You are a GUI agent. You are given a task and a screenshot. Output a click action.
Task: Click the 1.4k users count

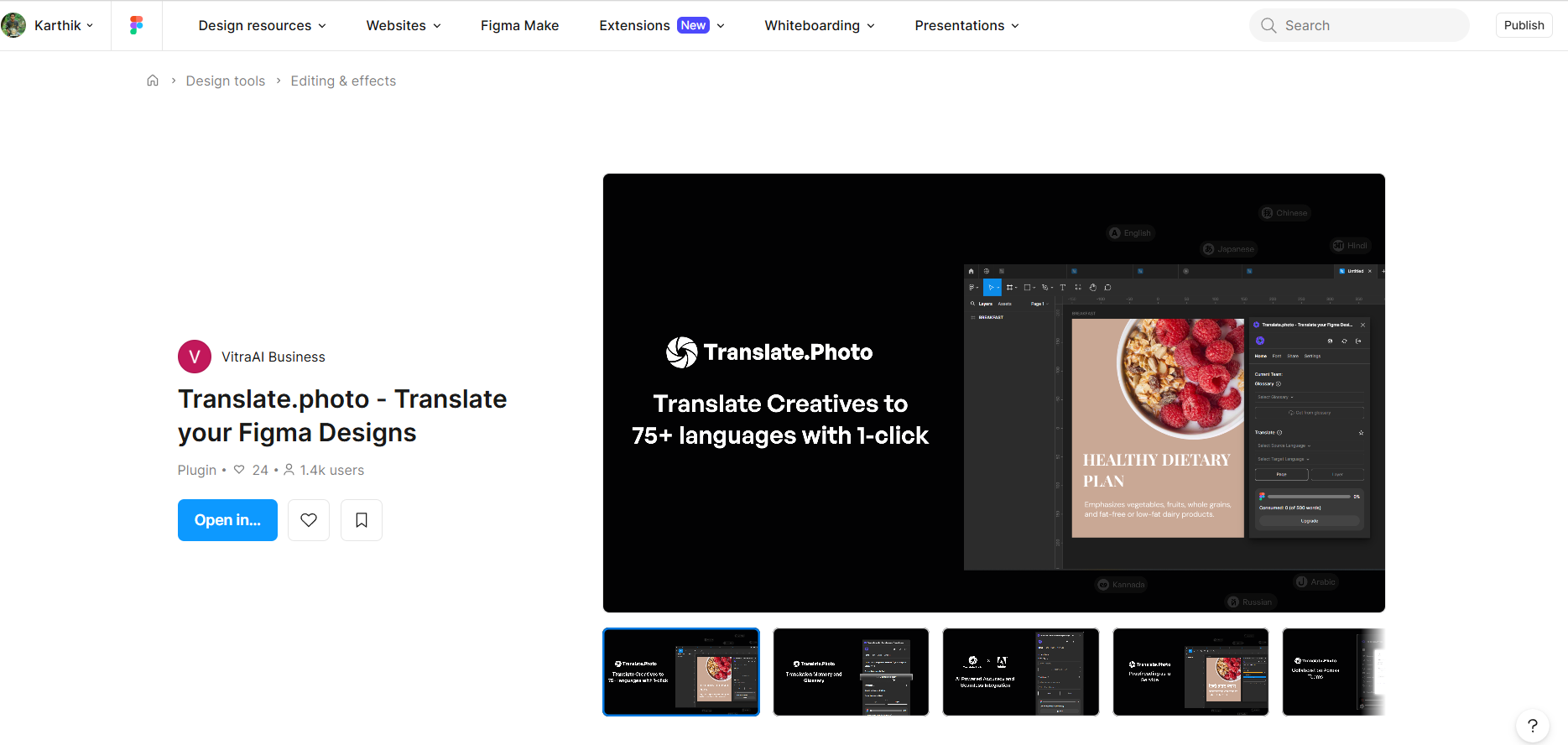click(x=324, y=470)
